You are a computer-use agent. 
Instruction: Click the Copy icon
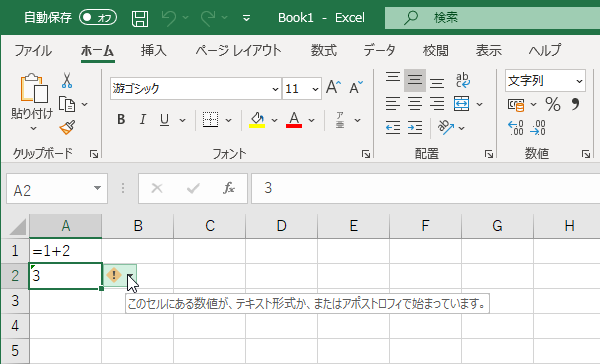(x=67, y=104)
